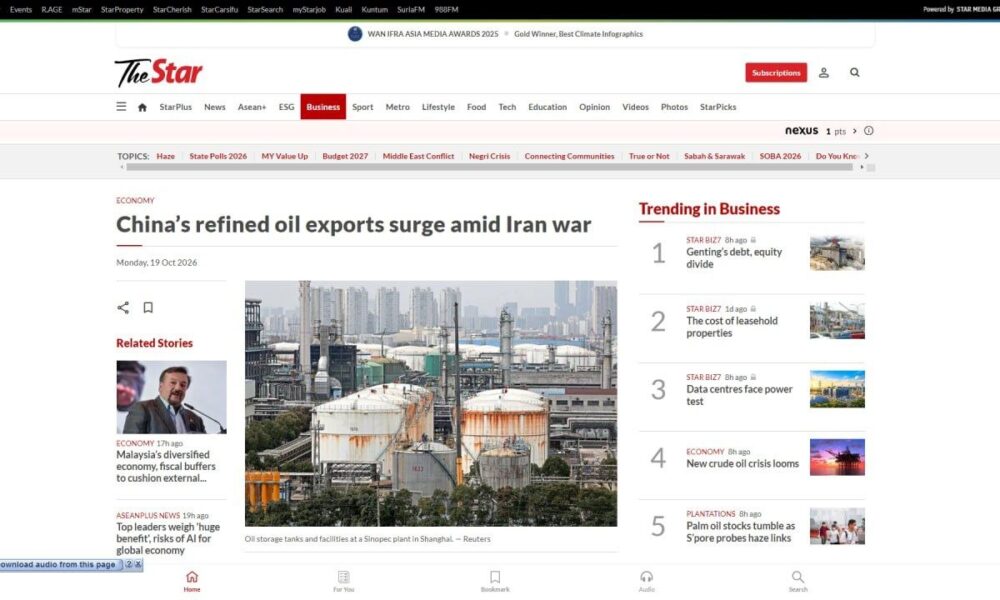Bookmark the article using bookmark icon
Image resolution: width=1000 pixels, height=600 pixels.
[148, 307]
